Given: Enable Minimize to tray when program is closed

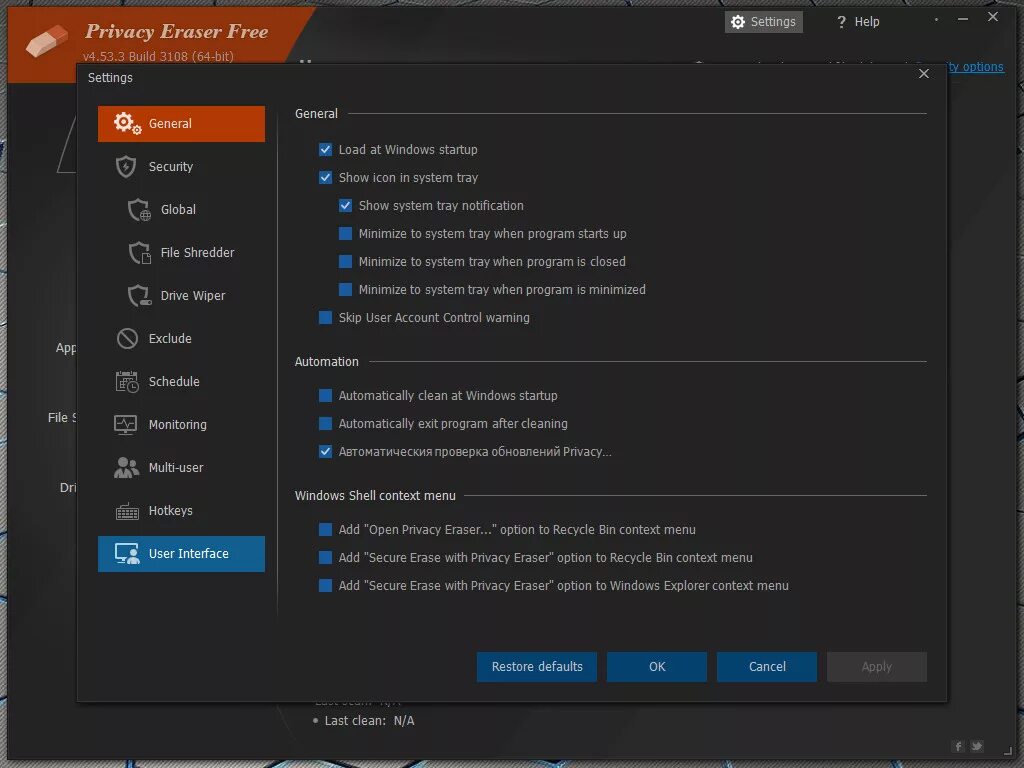Looking at the screenshot, I should click(x=345, y=262).
